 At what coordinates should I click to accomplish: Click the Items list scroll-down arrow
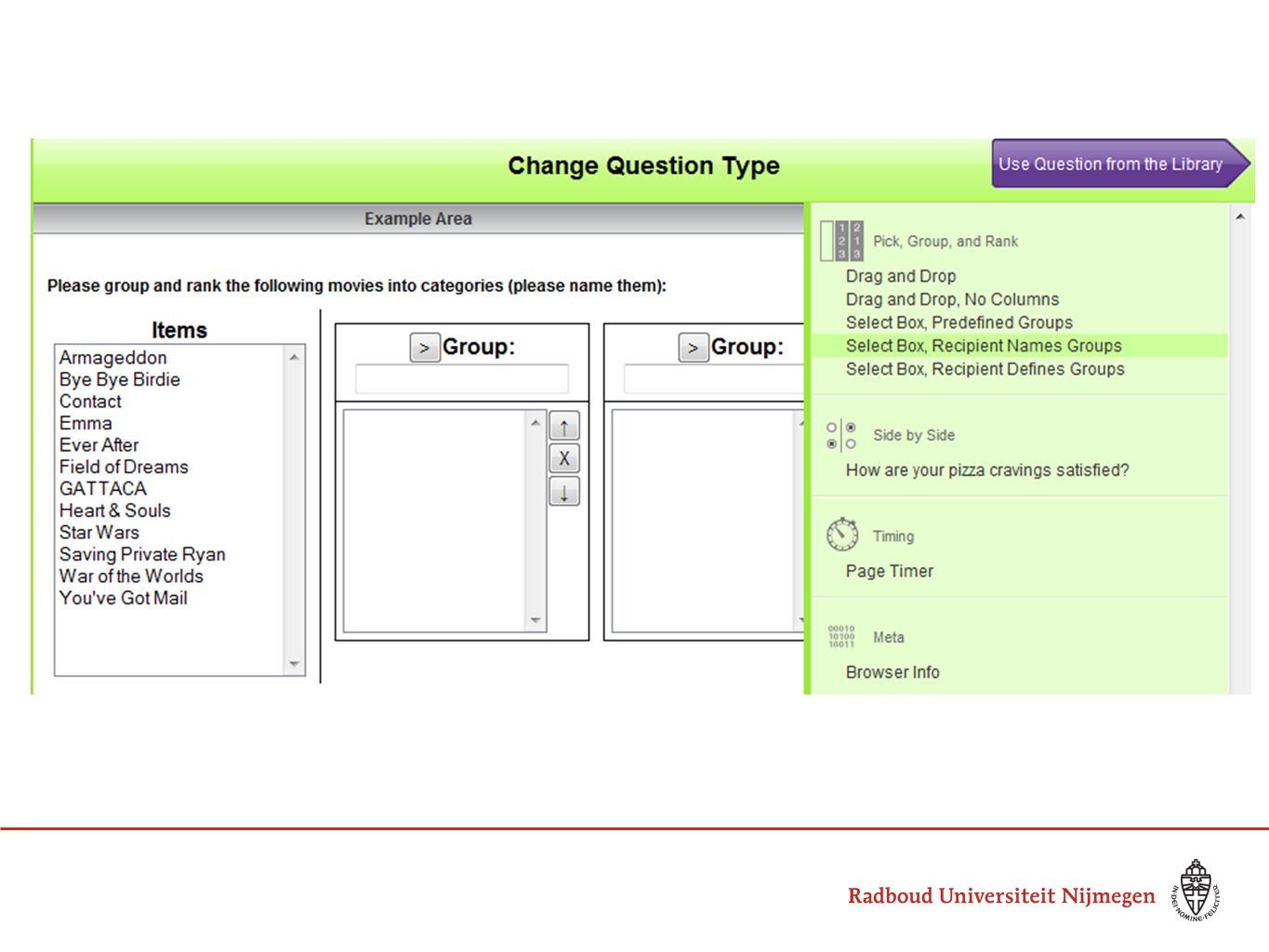pyautogui.click(x=295, y=664)
